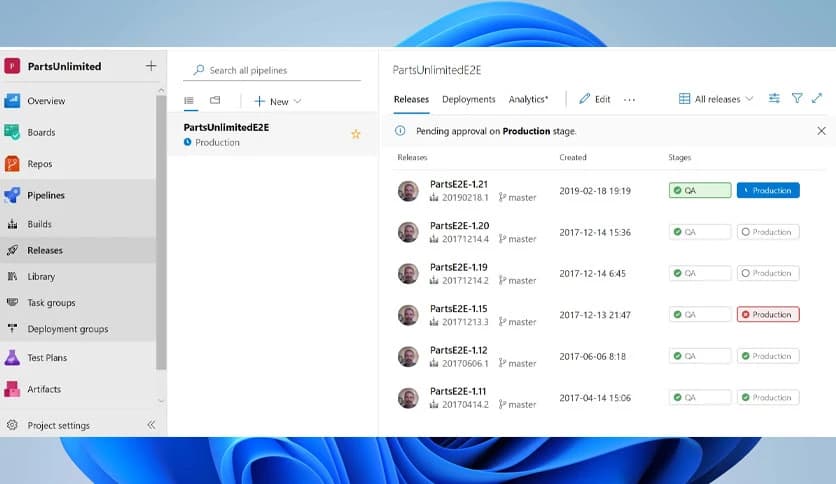
Task: Open the New pipeline dropdown
Action: click(278, 101)
